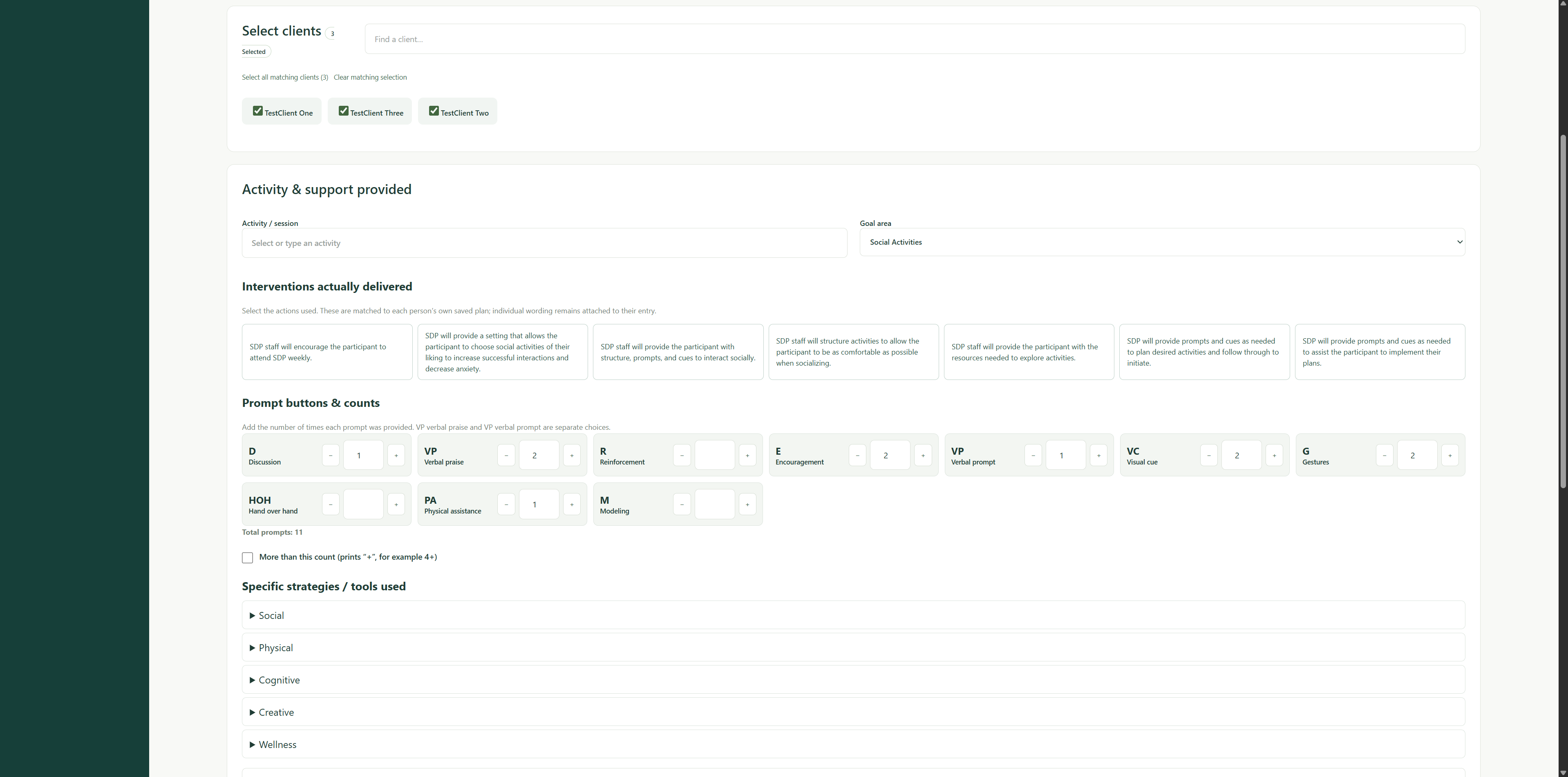This screenshot has height=777, width=1568.
Task: Click the Activity / session input field
Action: click(x=544, y=243)
